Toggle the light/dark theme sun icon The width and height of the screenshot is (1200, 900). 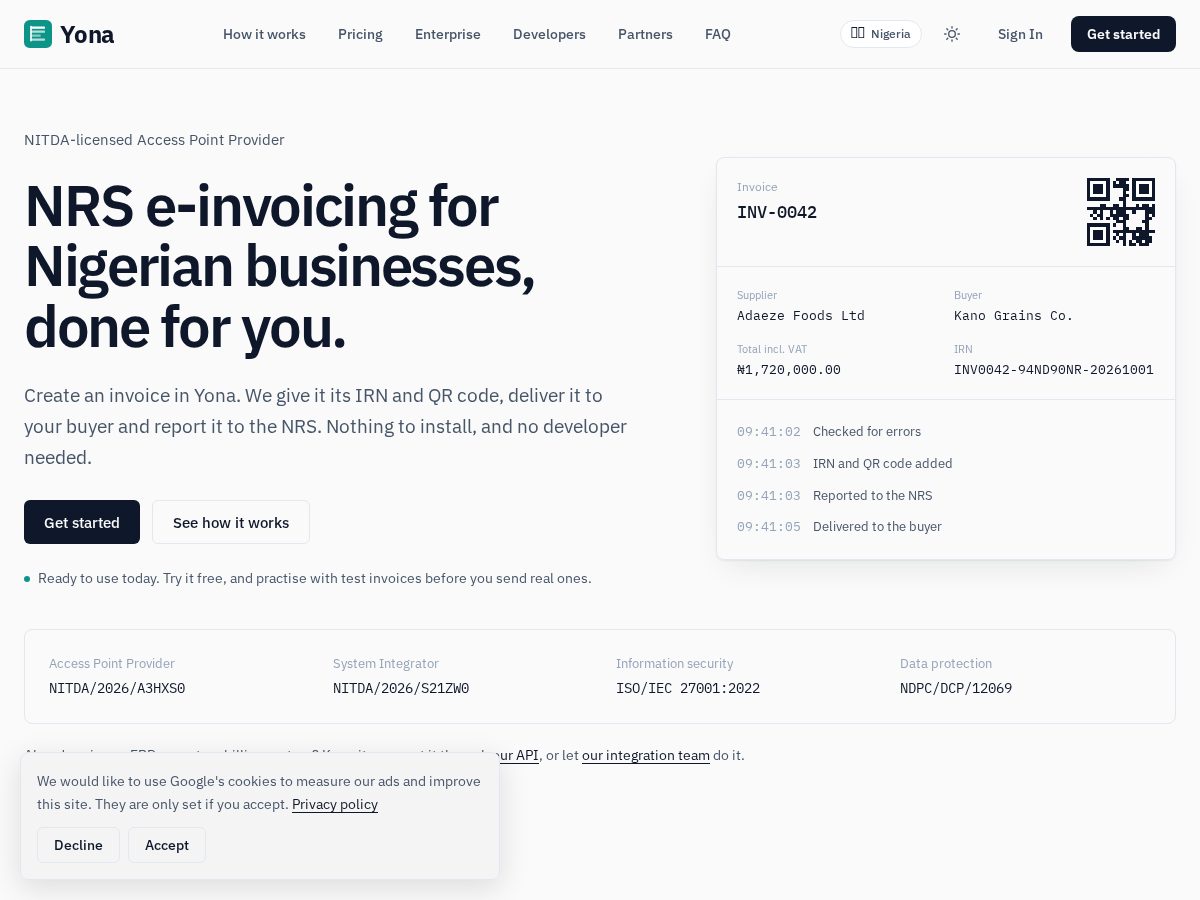pyautogui.click(x=952, y=34)
